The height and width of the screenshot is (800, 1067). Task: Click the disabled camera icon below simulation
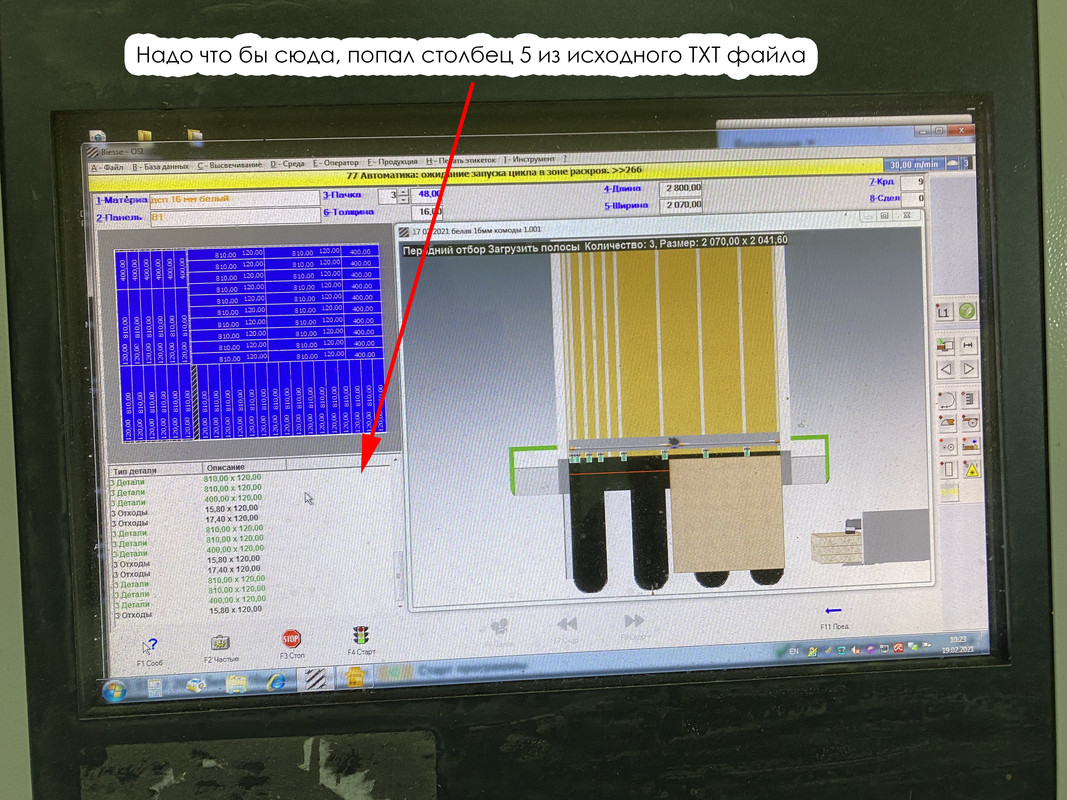tap(499, 627)
